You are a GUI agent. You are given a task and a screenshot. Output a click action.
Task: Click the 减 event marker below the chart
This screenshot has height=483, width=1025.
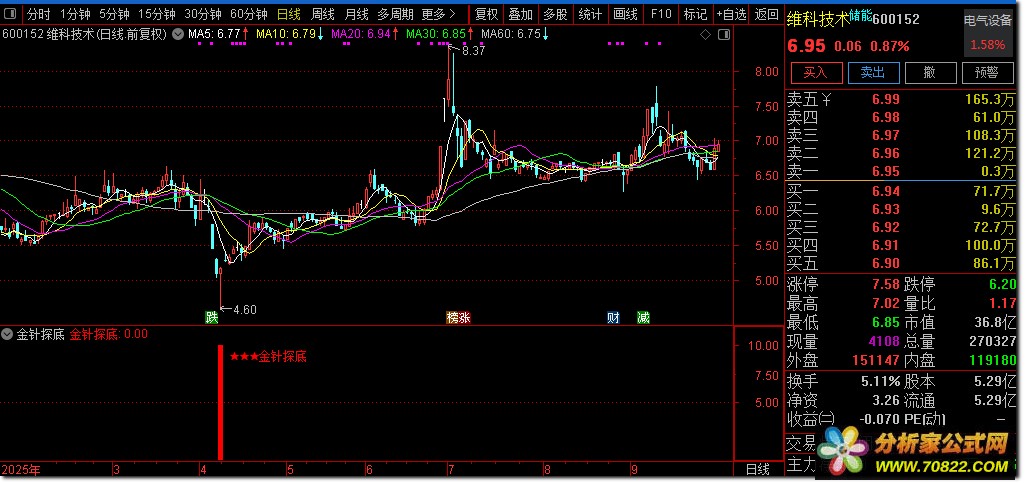[643, 318]
